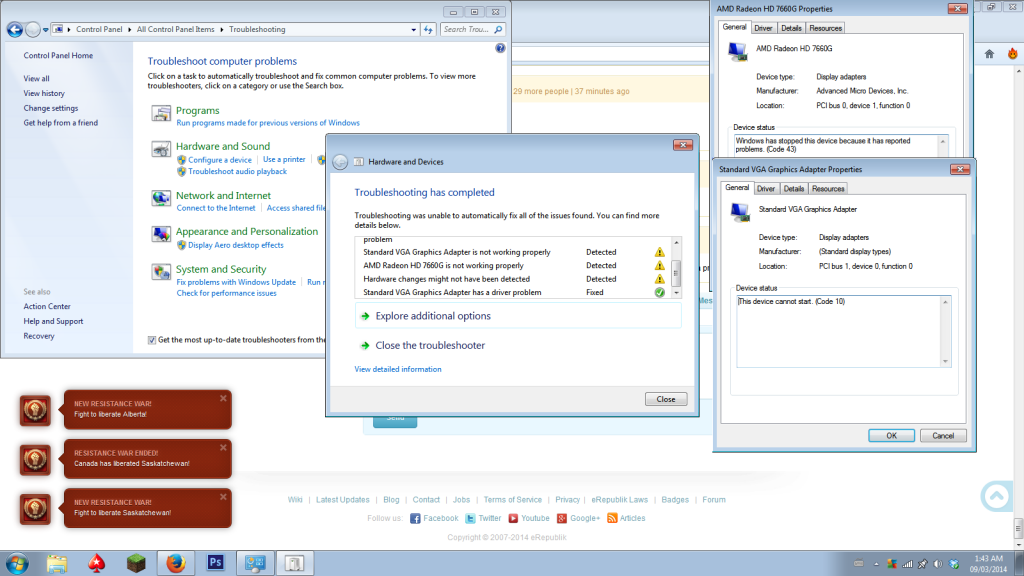Viewport: 1024px width, 576px height.
Task: Switch to Details tab in AMD Radeon Properties
Action: 791,28
